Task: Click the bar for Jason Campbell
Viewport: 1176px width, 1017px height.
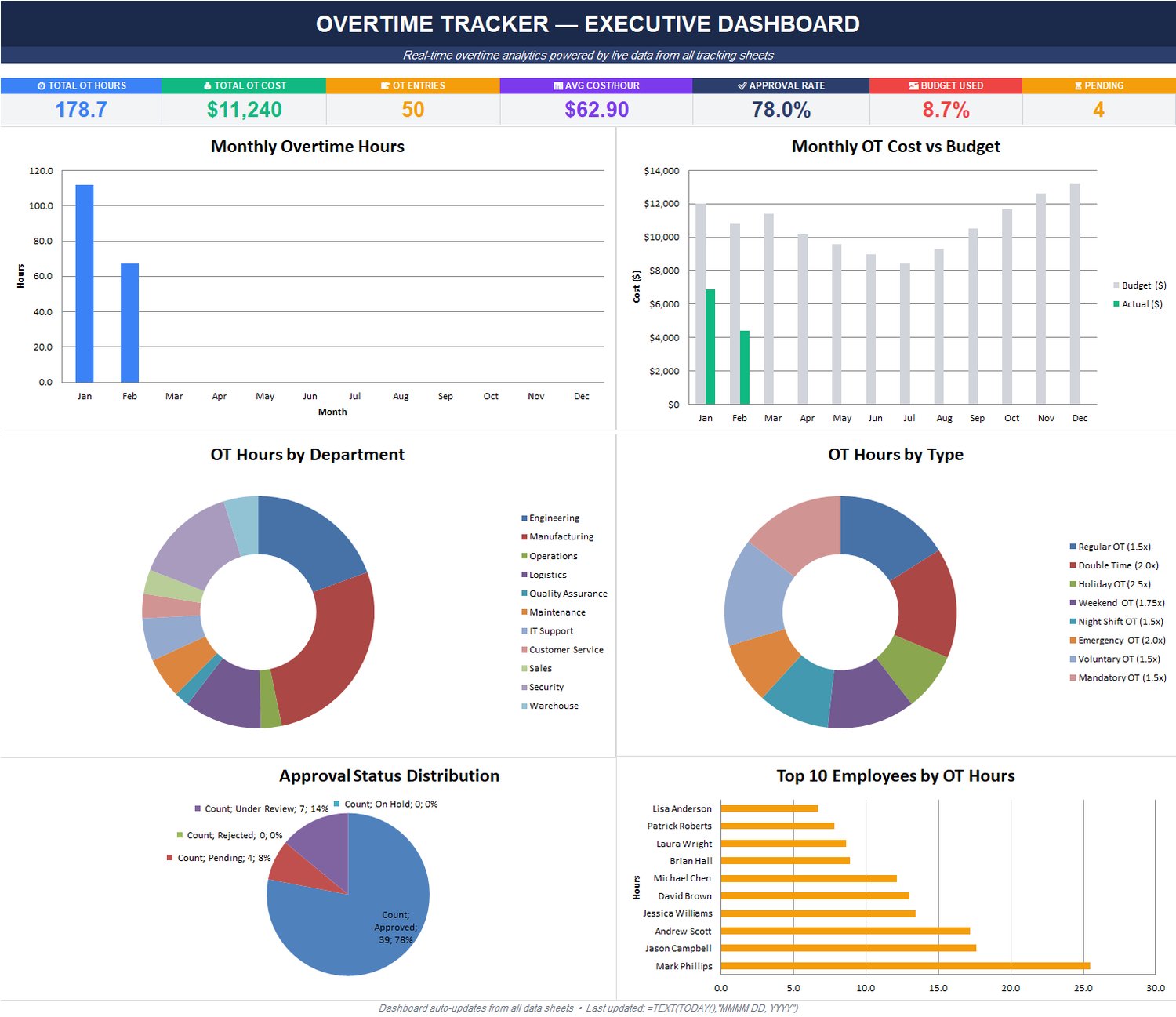Action: pyautogui.click(x=848, y=948)
